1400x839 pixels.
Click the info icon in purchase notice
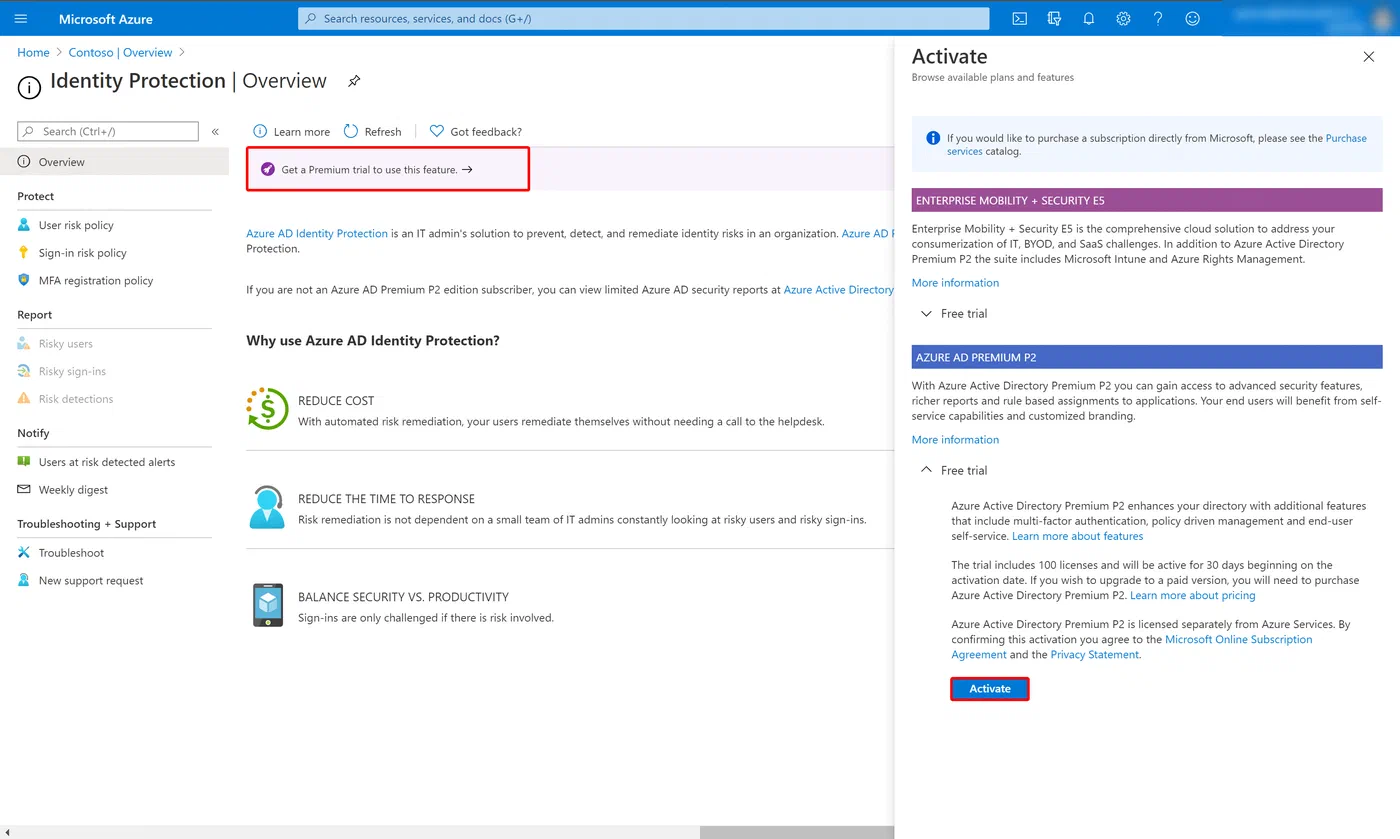click(933, 138)
